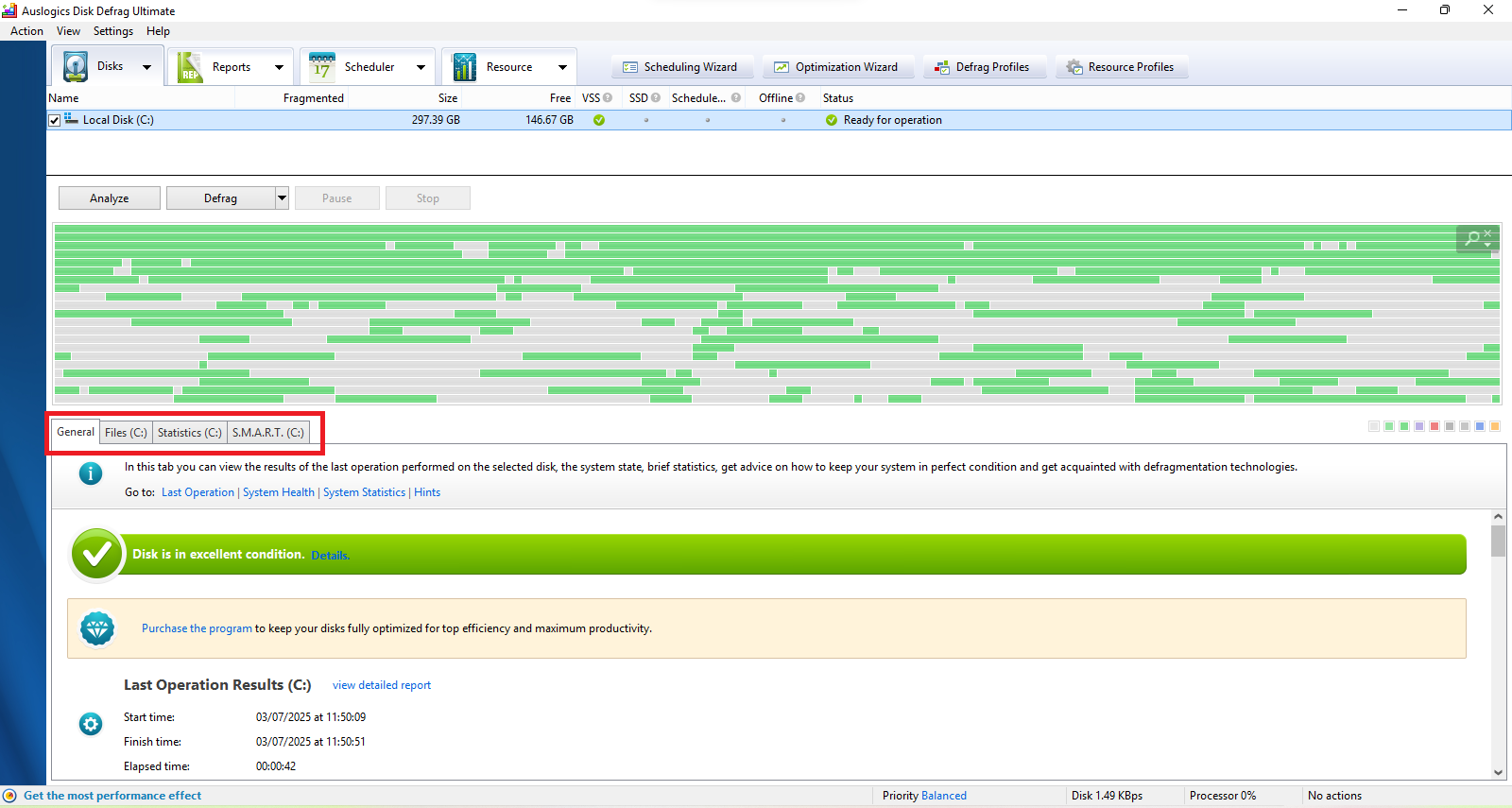Click the diamond icon beside Purchase the program

97,628
